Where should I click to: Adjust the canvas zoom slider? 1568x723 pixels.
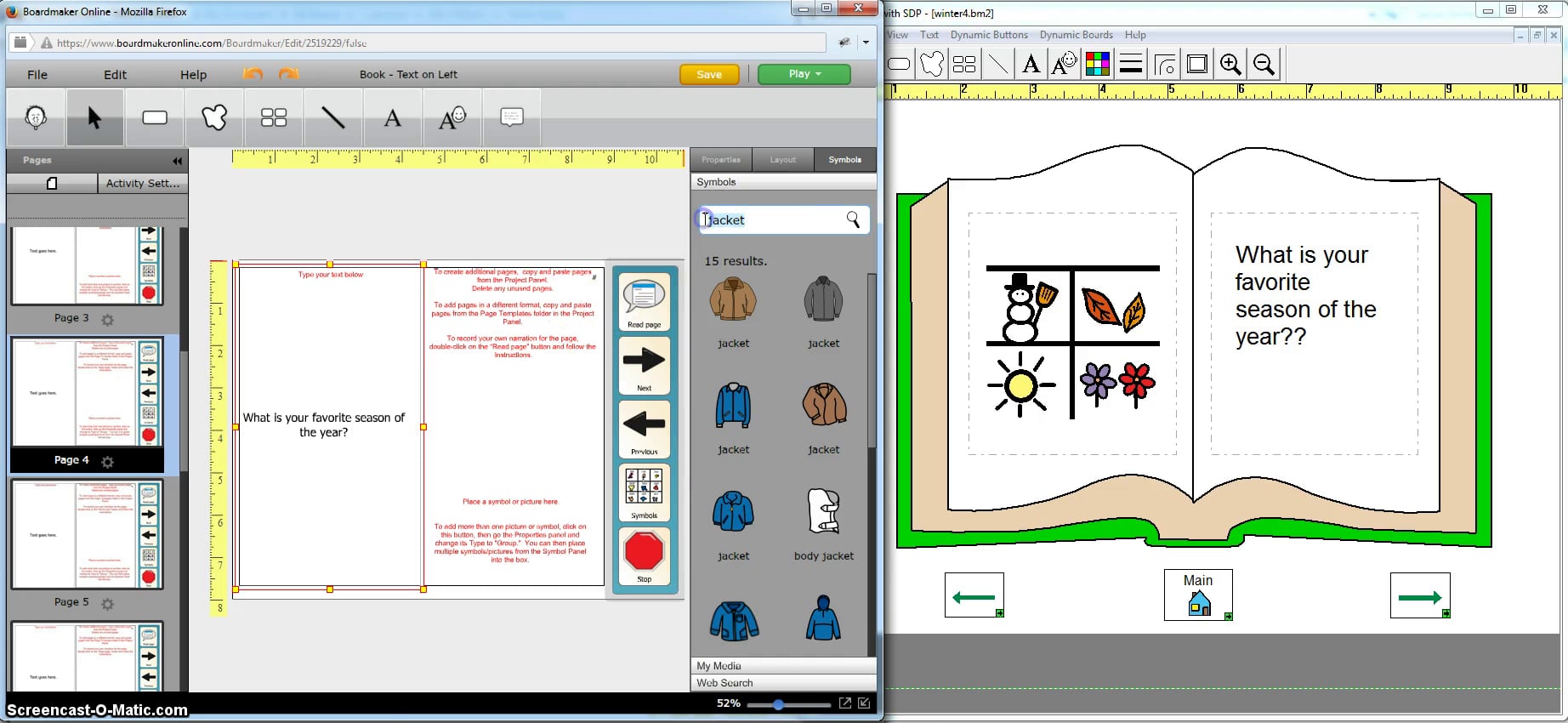(778, 704)
